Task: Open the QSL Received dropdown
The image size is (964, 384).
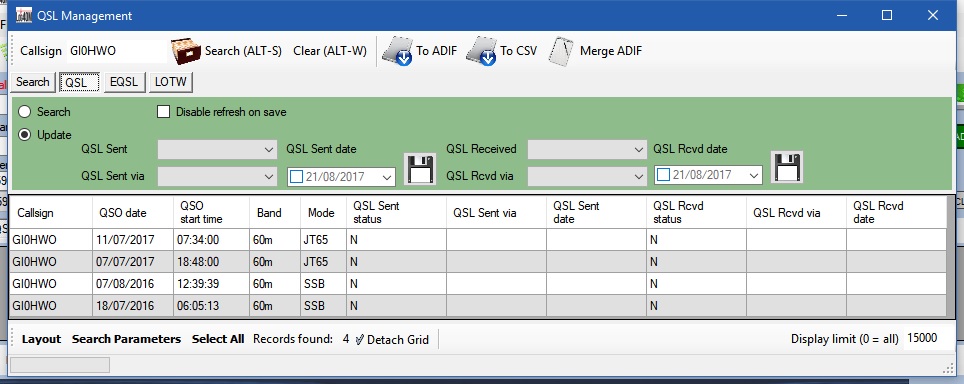Action: (x=587, y=149)
